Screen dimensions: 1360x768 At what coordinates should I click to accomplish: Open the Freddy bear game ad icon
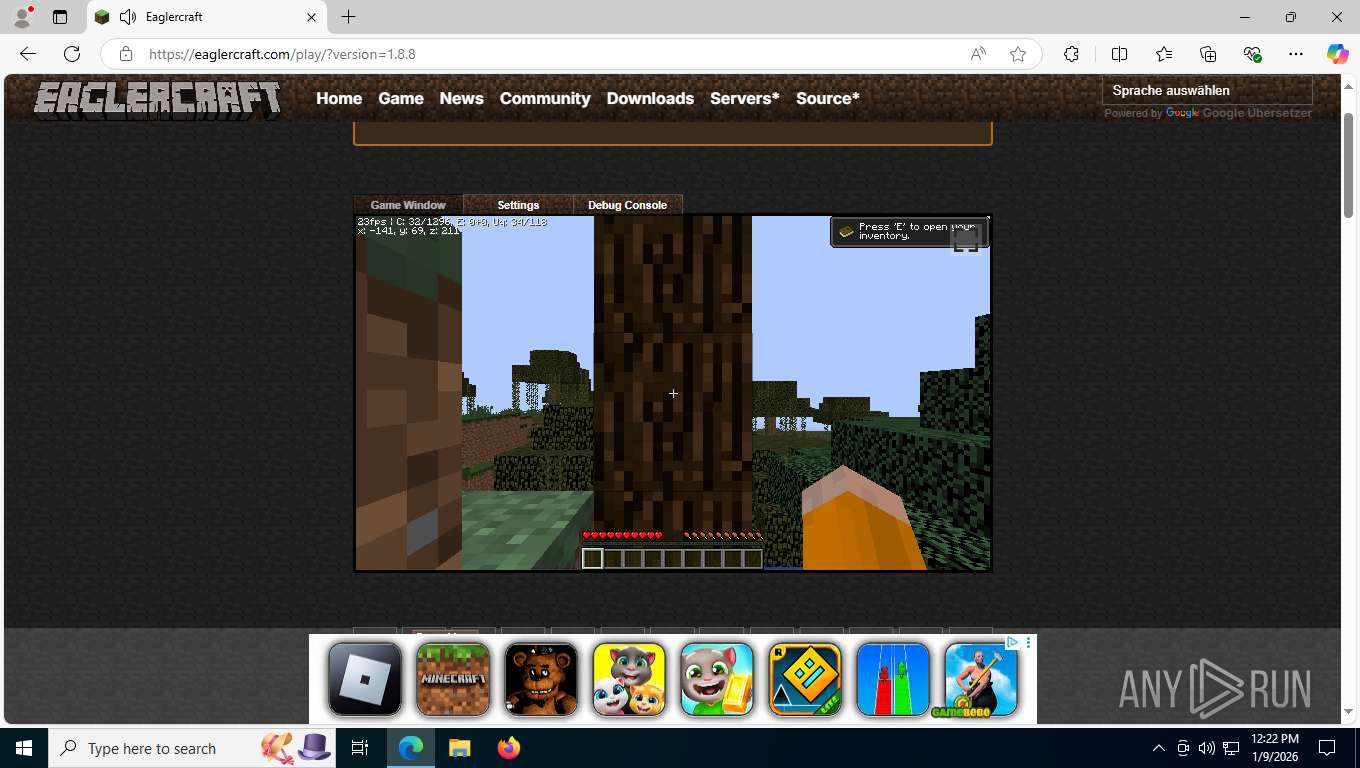pyautogui.click(x=541, y=679)
